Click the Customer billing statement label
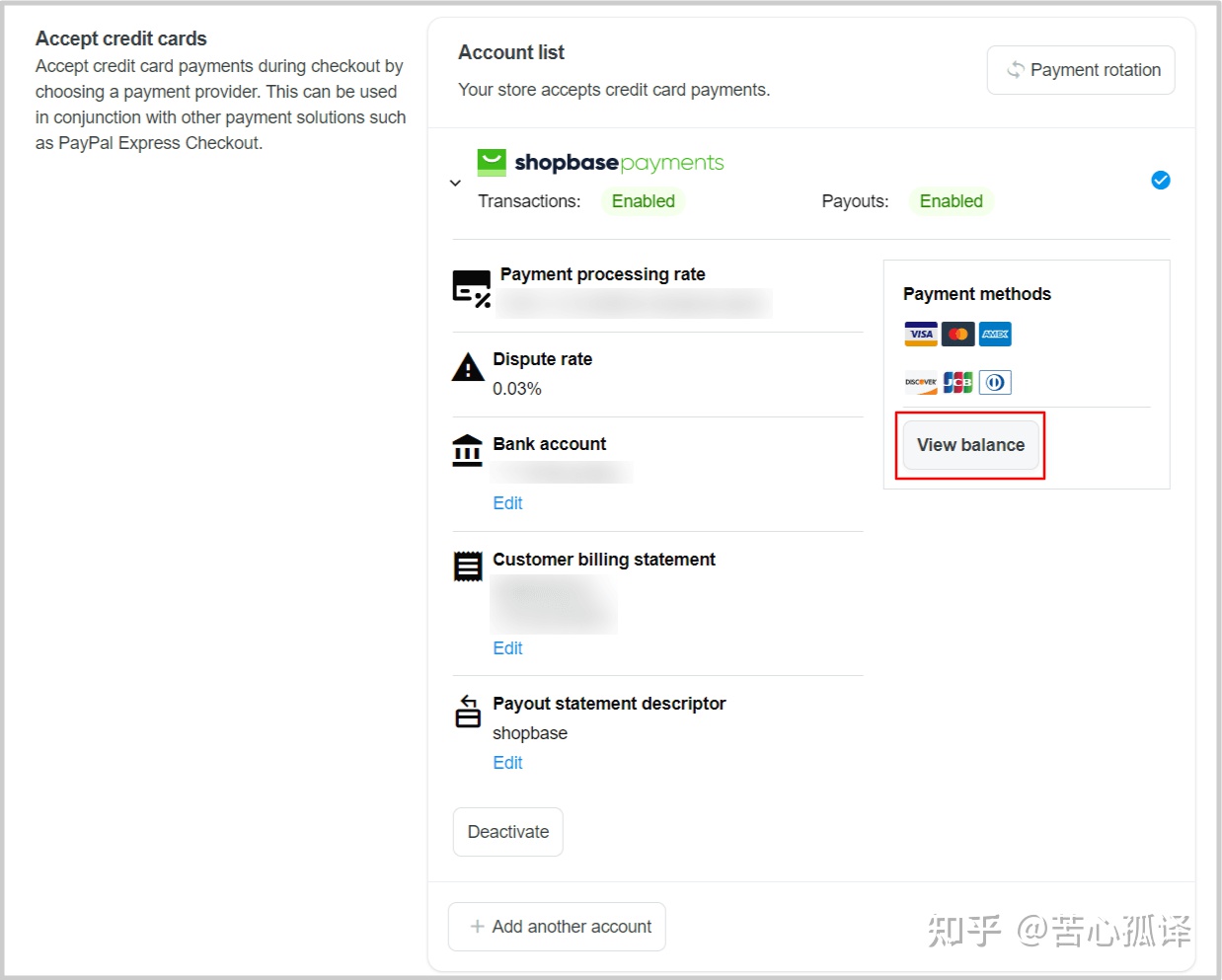 pyautogui.click(x=604, y=560)
